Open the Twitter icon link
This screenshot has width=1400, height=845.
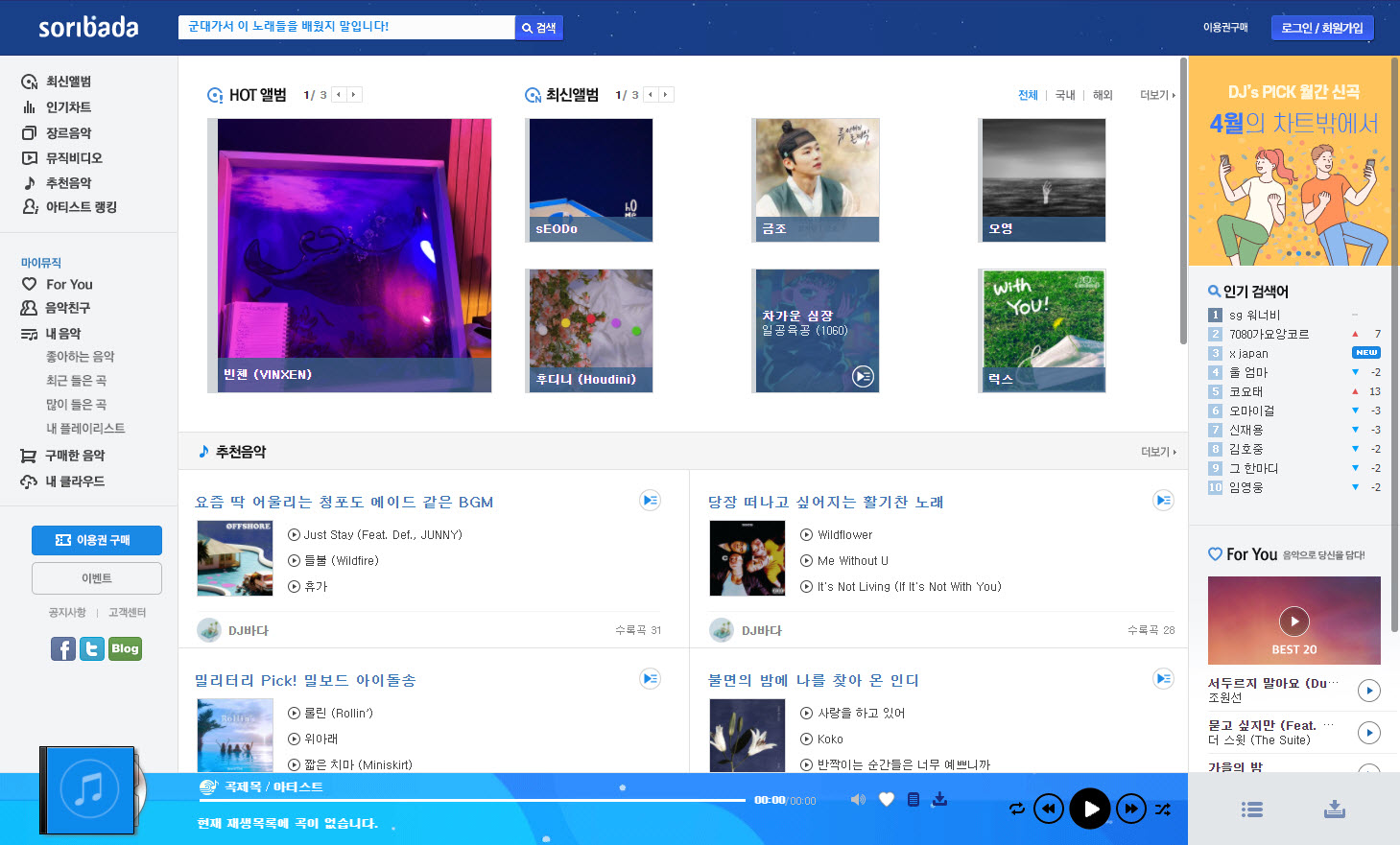tap(92, 649)
